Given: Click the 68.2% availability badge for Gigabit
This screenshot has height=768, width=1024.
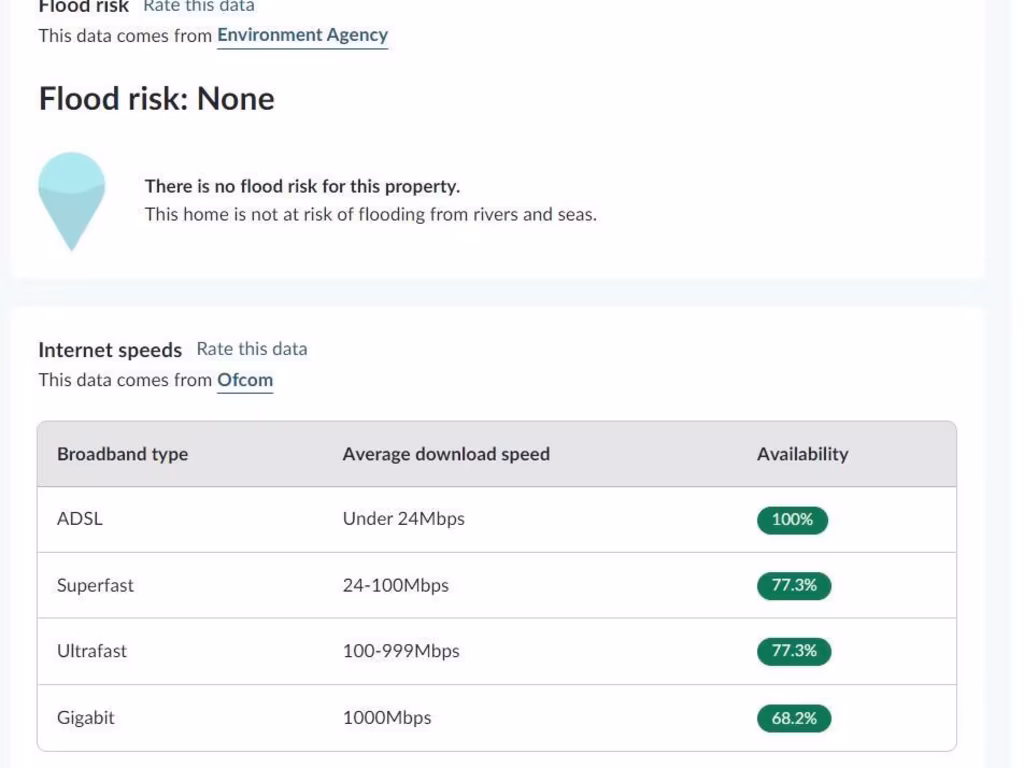Looking at the screenshot, I should (793, 718).
